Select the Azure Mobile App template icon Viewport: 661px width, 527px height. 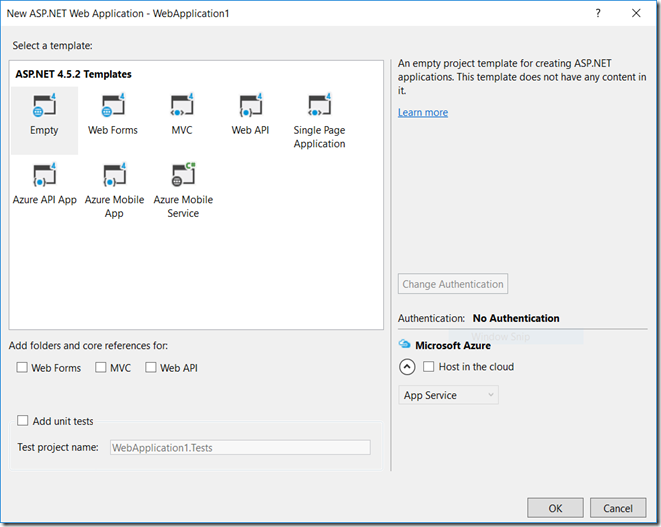click(114, 175)
